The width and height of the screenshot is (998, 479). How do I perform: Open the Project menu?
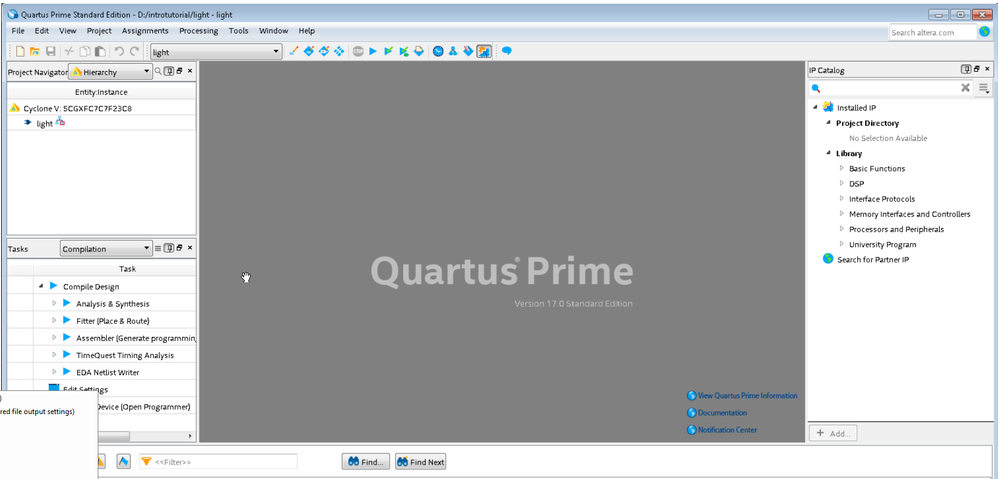pos(99,31)
